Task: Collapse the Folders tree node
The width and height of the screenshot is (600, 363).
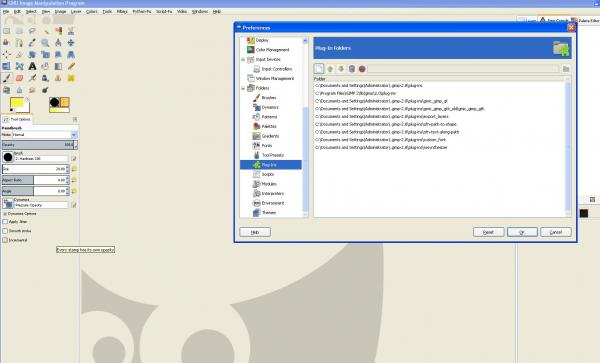Action: 243,88
